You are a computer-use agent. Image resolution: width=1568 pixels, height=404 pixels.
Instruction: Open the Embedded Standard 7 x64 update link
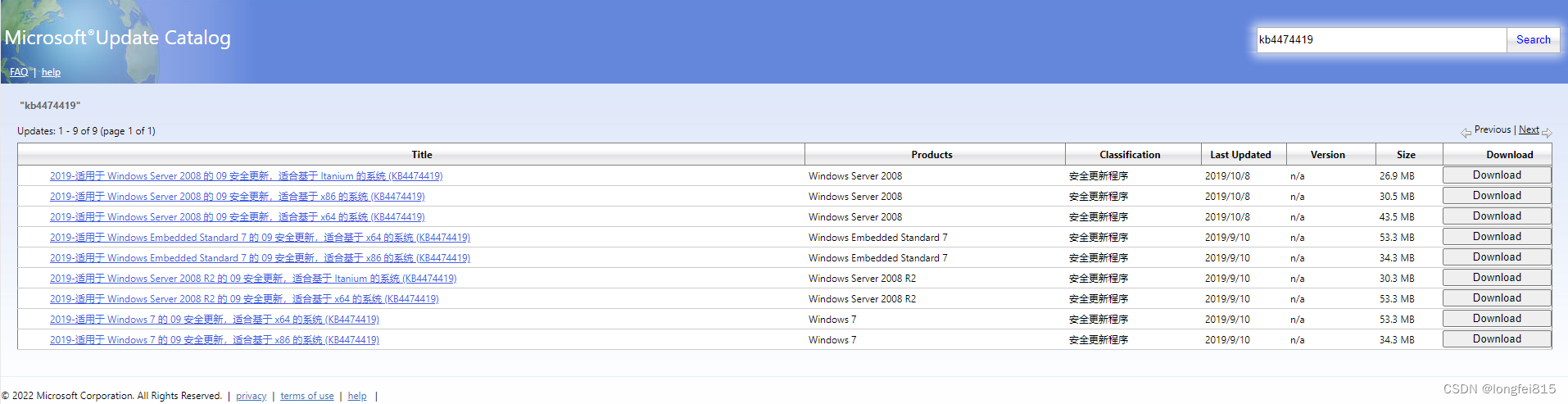(260, 238)
